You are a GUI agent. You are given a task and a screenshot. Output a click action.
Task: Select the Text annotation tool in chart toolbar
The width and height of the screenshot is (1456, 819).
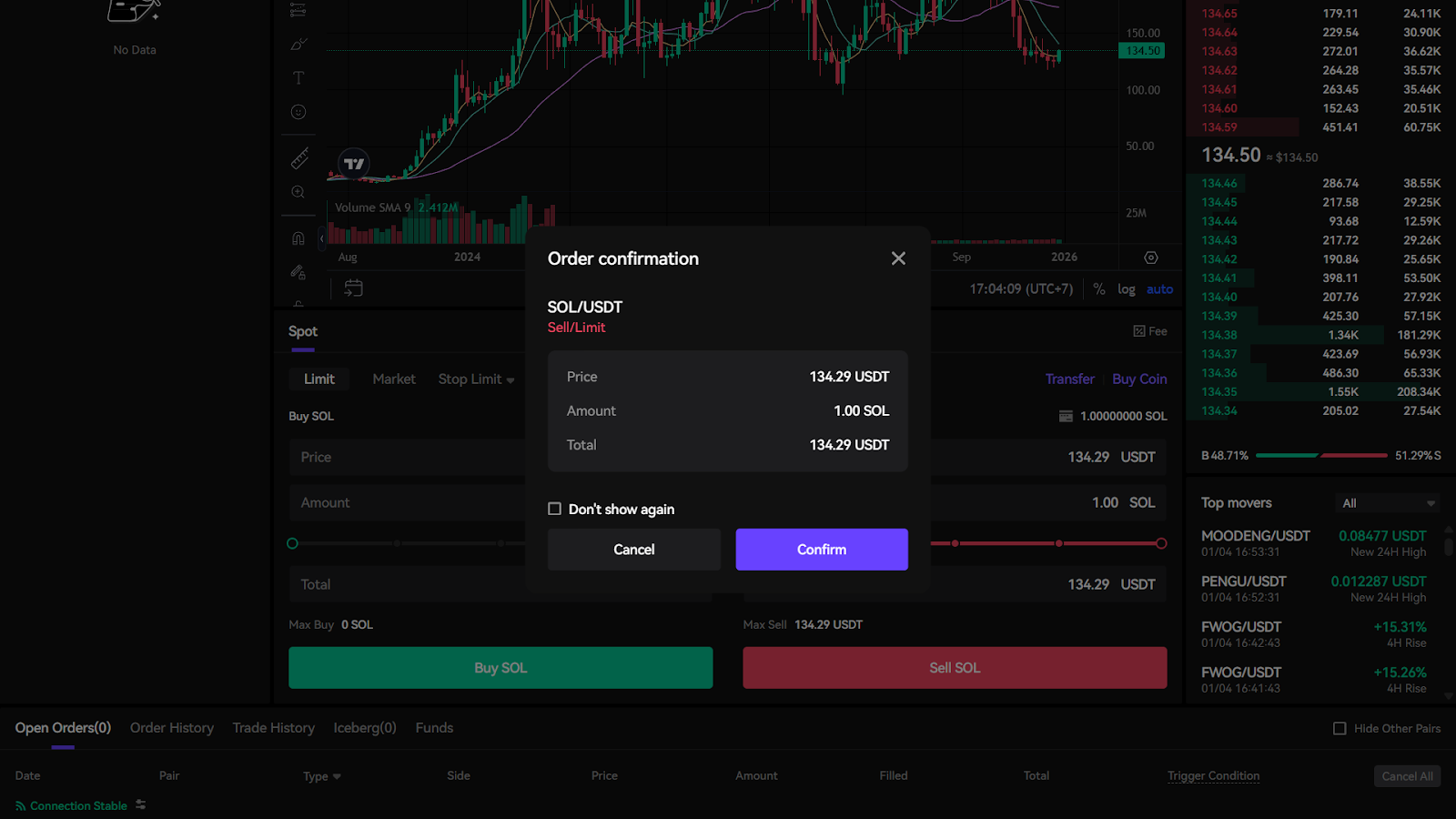tap(298, 78)
